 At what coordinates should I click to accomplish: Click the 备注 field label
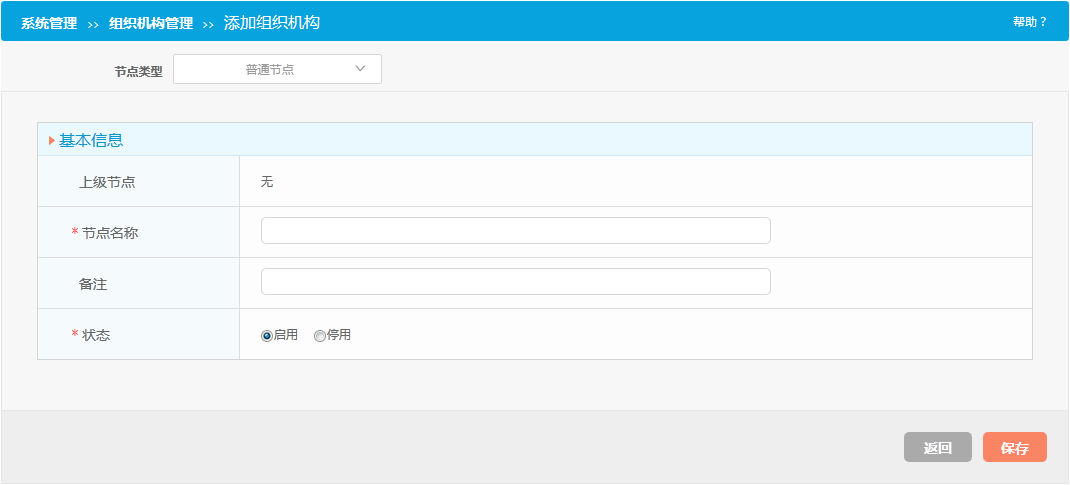point(93,284)
